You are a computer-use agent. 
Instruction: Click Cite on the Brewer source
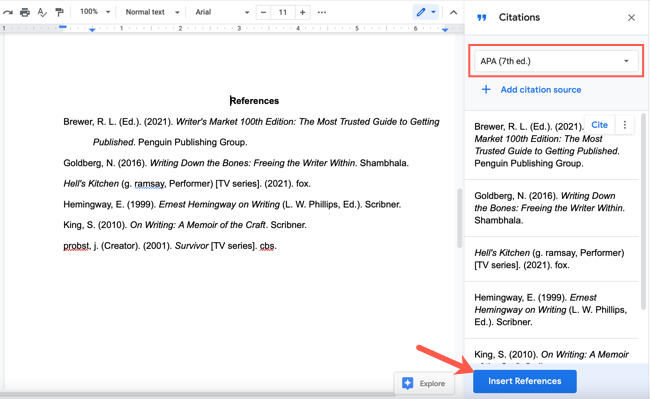coord(599,125)
